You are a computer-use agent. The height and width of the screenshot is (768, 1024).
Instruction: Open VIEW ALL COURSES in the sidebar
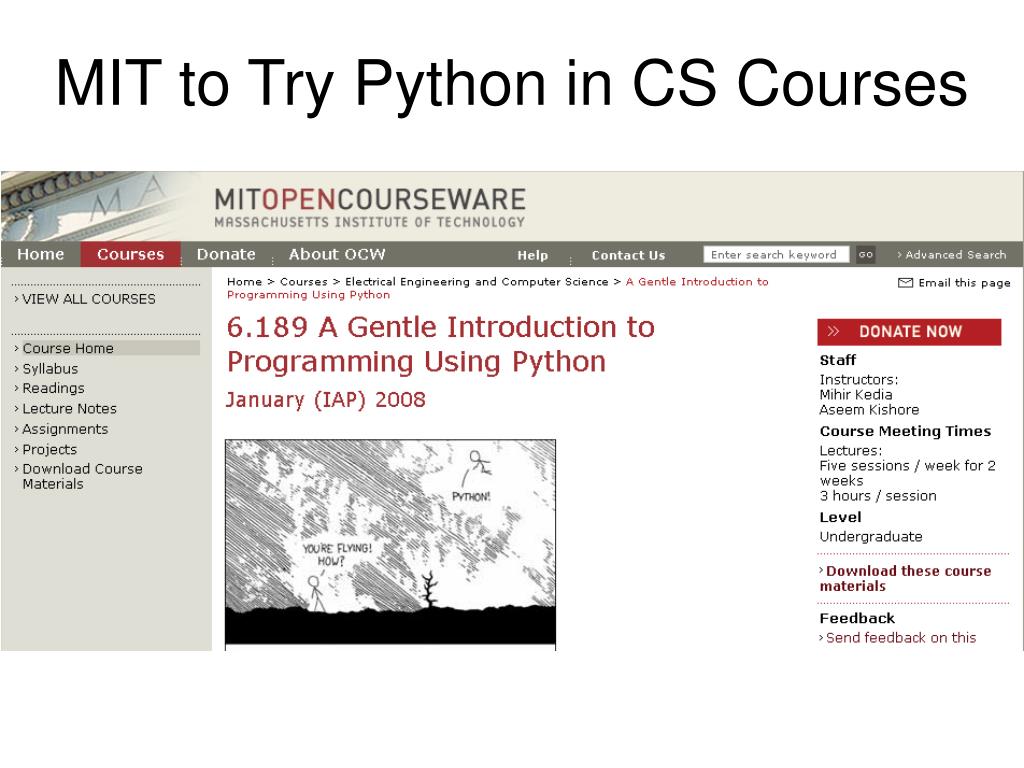pyautogui.click(x=89, y=299)
